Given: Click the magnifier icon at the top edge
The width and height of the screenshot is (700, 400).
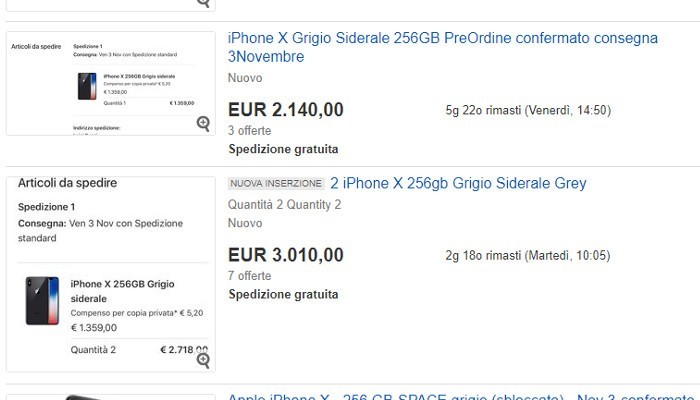Looking at the screenshot, I should [203, 3].
